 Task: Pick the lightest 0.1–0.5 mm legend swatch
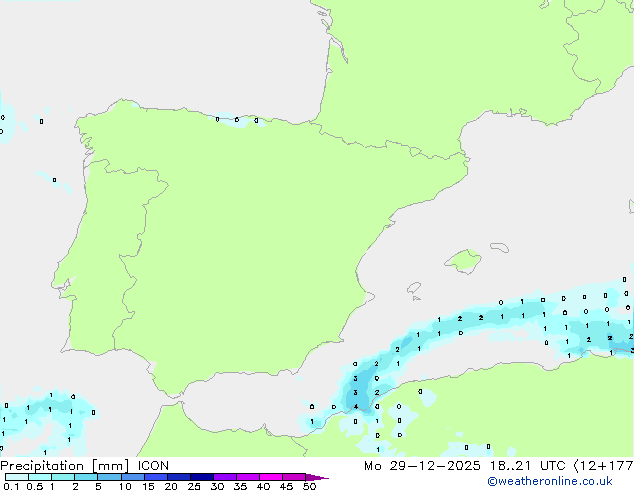(17, 477)
